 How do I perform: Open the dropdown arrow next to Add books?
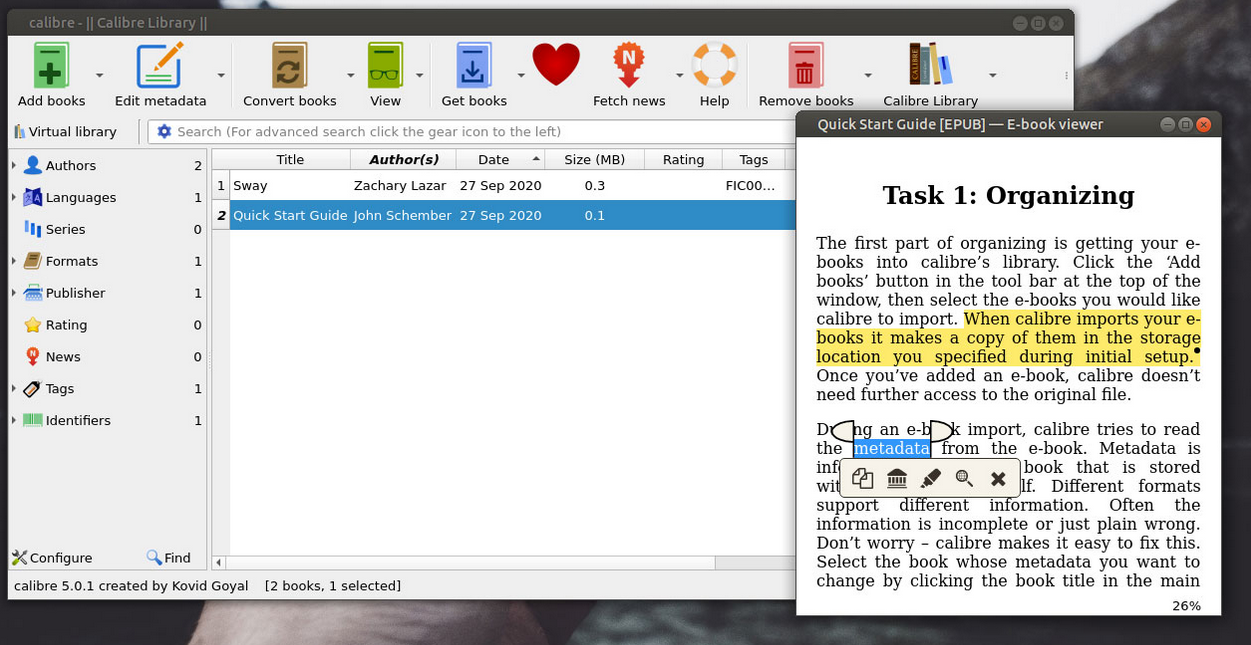coord(99,75)
